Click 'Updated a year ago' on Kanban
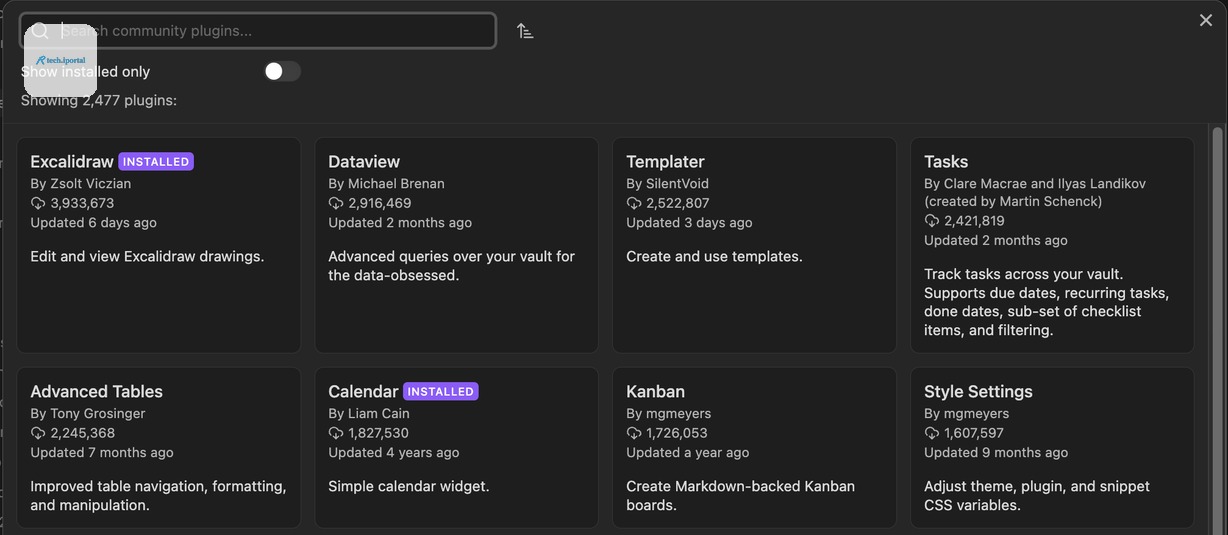Viewport: 1228px width, 535px height. (688, 453)
